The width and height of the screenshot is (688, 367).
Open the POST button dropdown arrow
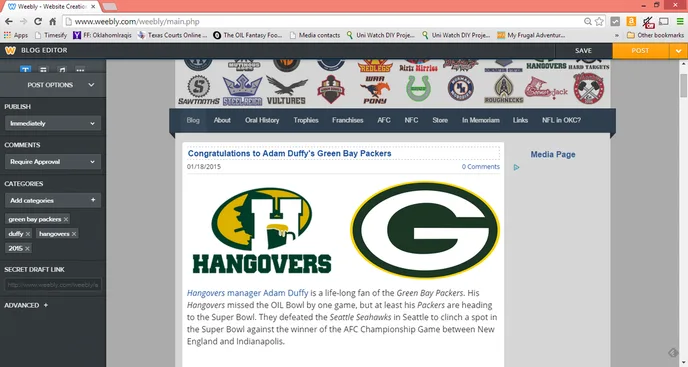click(x=678, y=51)
